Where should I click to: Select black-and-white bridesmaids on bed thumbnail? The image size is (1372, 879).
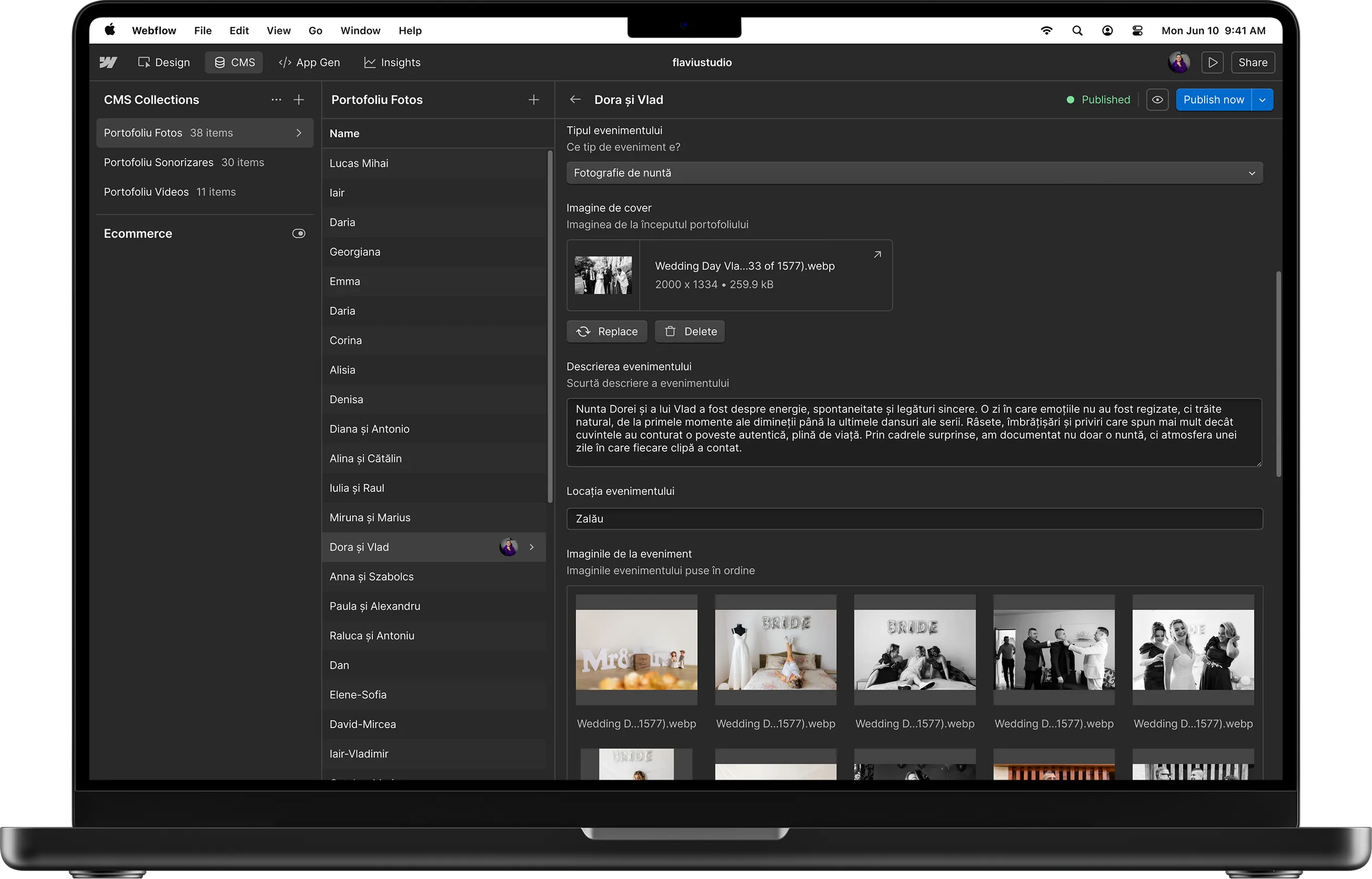pos(914,650)
